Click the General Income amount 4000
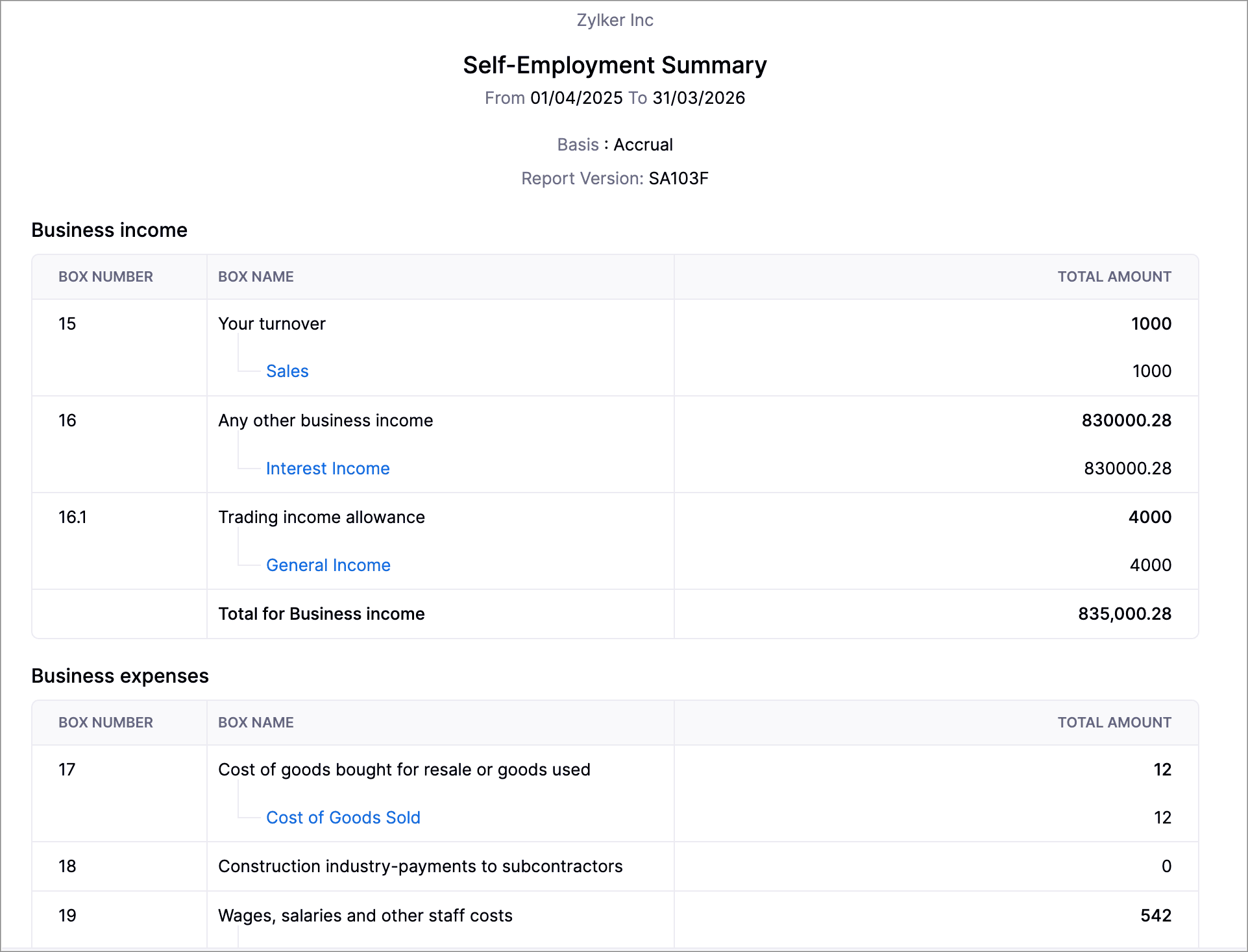This screenshot has width=1248, height=952. (x=1150, y=565)
